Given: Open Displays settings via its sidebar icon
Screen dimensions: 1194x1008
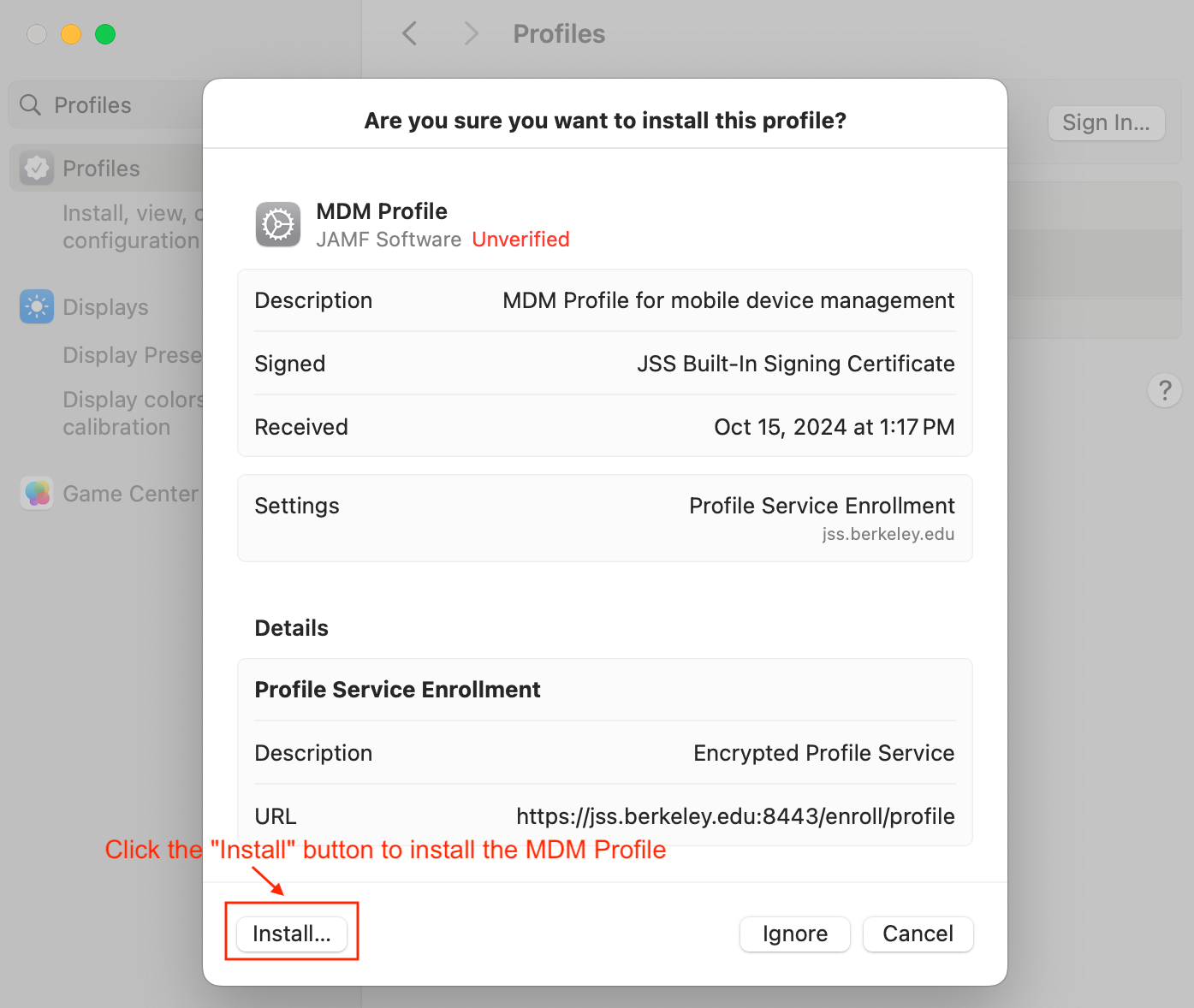Looking at the screenshot, I should tap(36, 306).
